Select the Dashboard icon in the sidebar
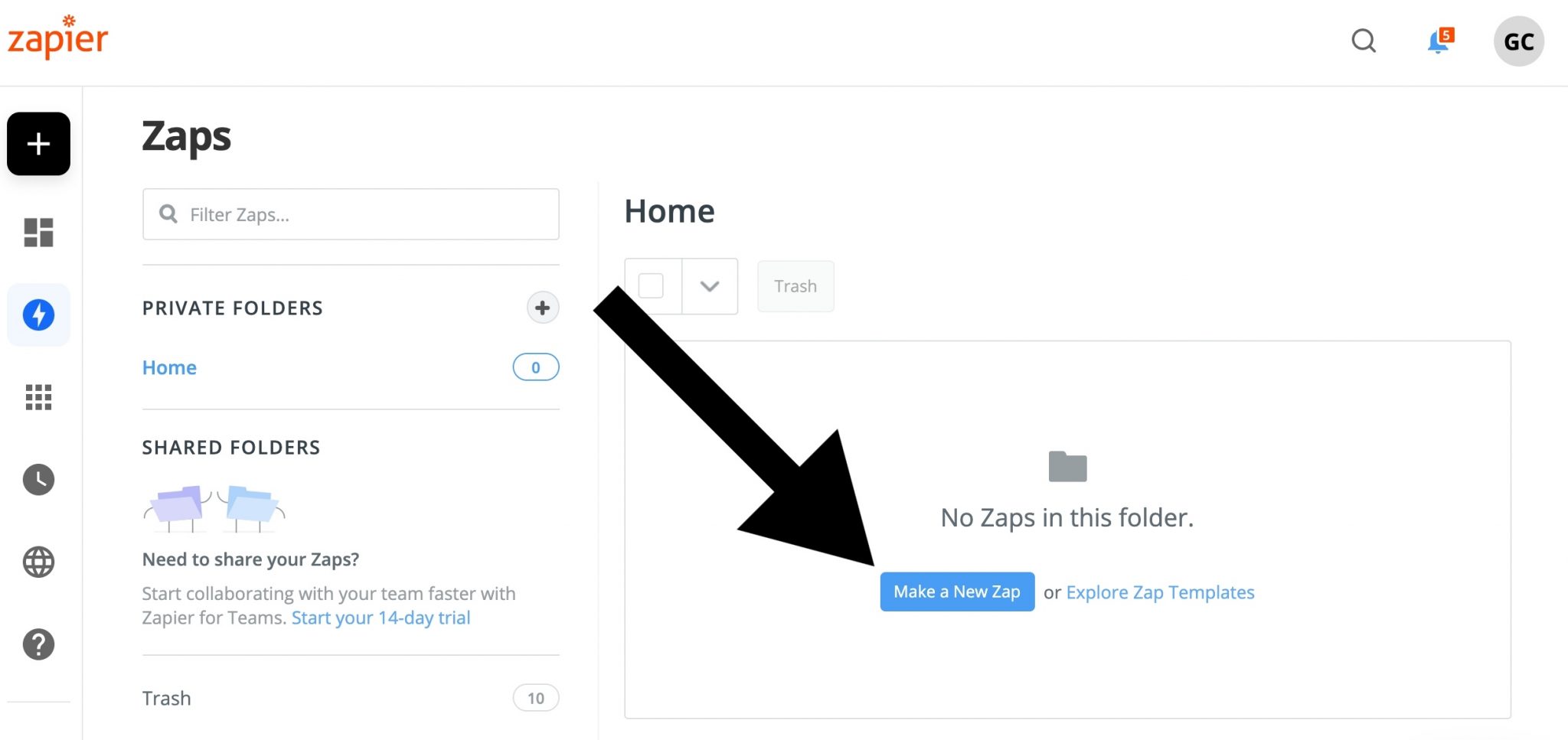The width and height of the screenshot is (1568, 740). click(38, 233)
